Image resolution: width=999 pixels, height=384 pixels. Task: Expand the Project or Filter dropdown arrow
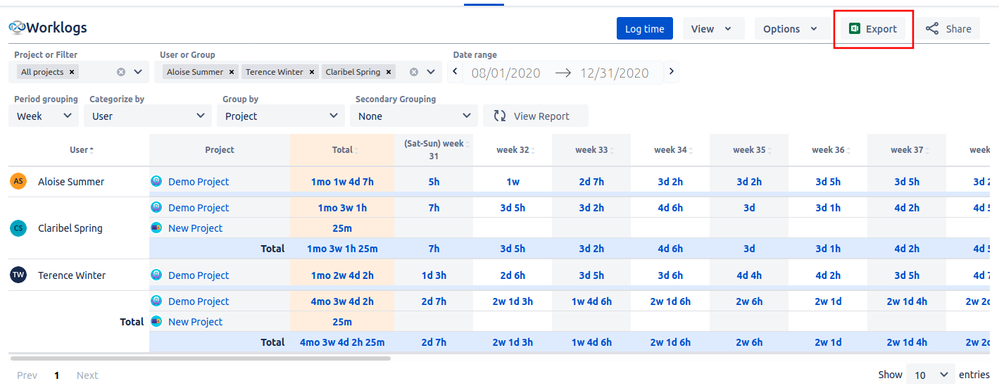[138, 72]
